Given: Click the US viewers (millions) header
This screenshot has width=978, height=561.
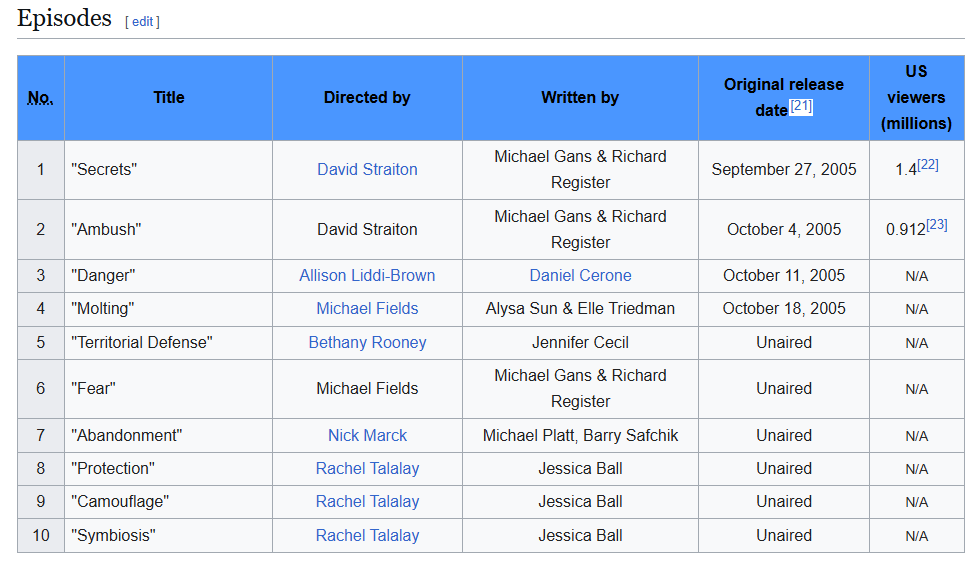Looking at the screenshot, I should pyautogui.click(x=916, y=97).
